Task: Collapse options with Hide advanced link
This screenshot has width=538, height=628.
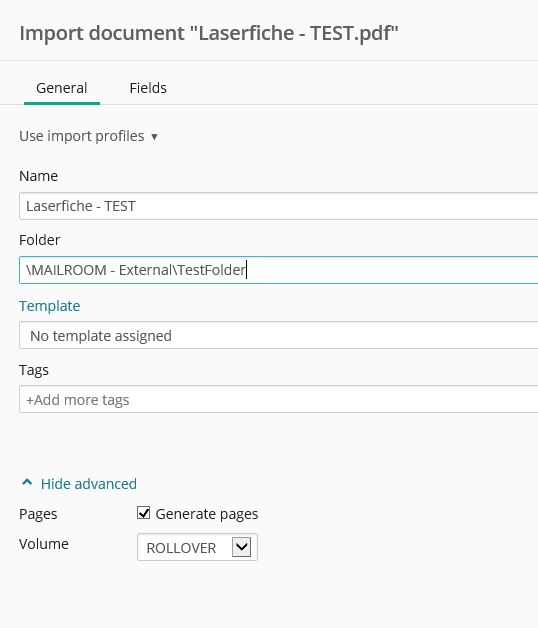Action: (89, 484)
